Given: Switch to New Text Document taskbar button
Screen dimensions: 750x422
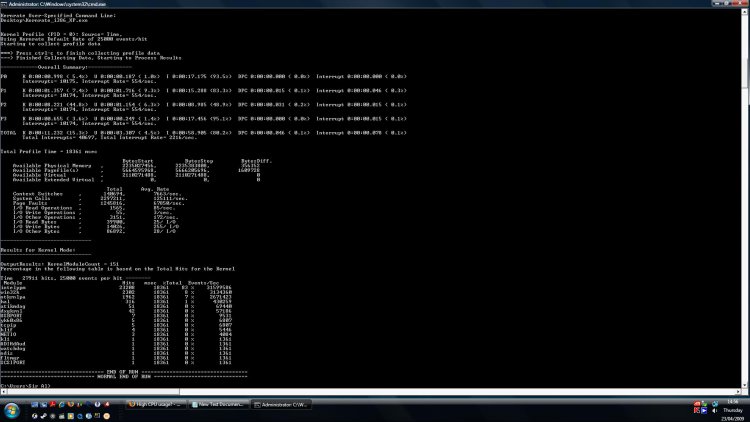Looking at the screenshot, I should click(x=218, y=405).
